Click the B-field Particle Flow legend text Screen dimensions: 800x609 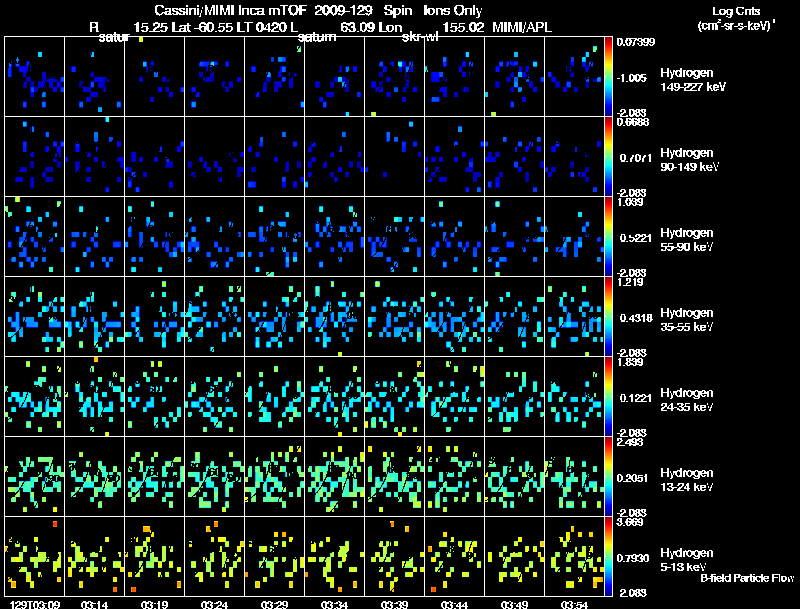point(746,577)
